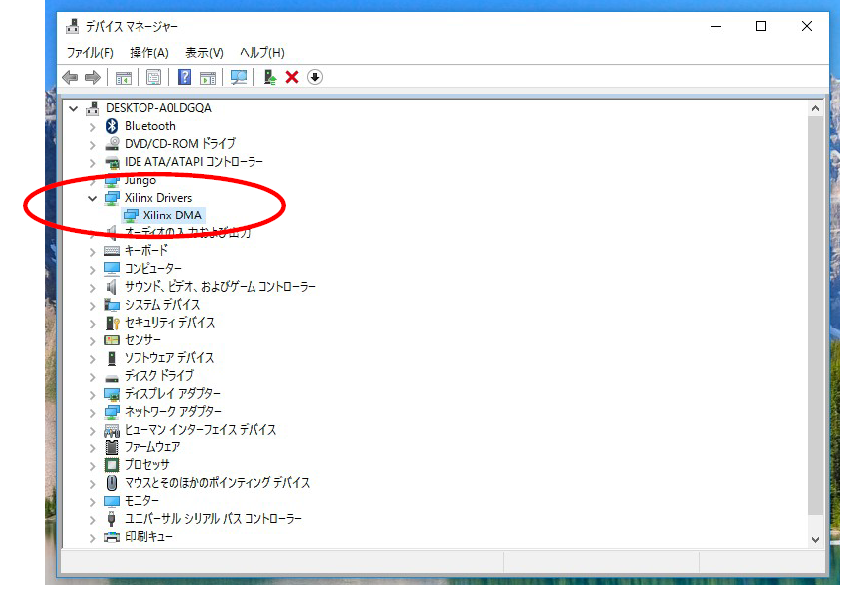Click the down-arrow disable device icon
849x591 pixels.
(x=315, y=77)
